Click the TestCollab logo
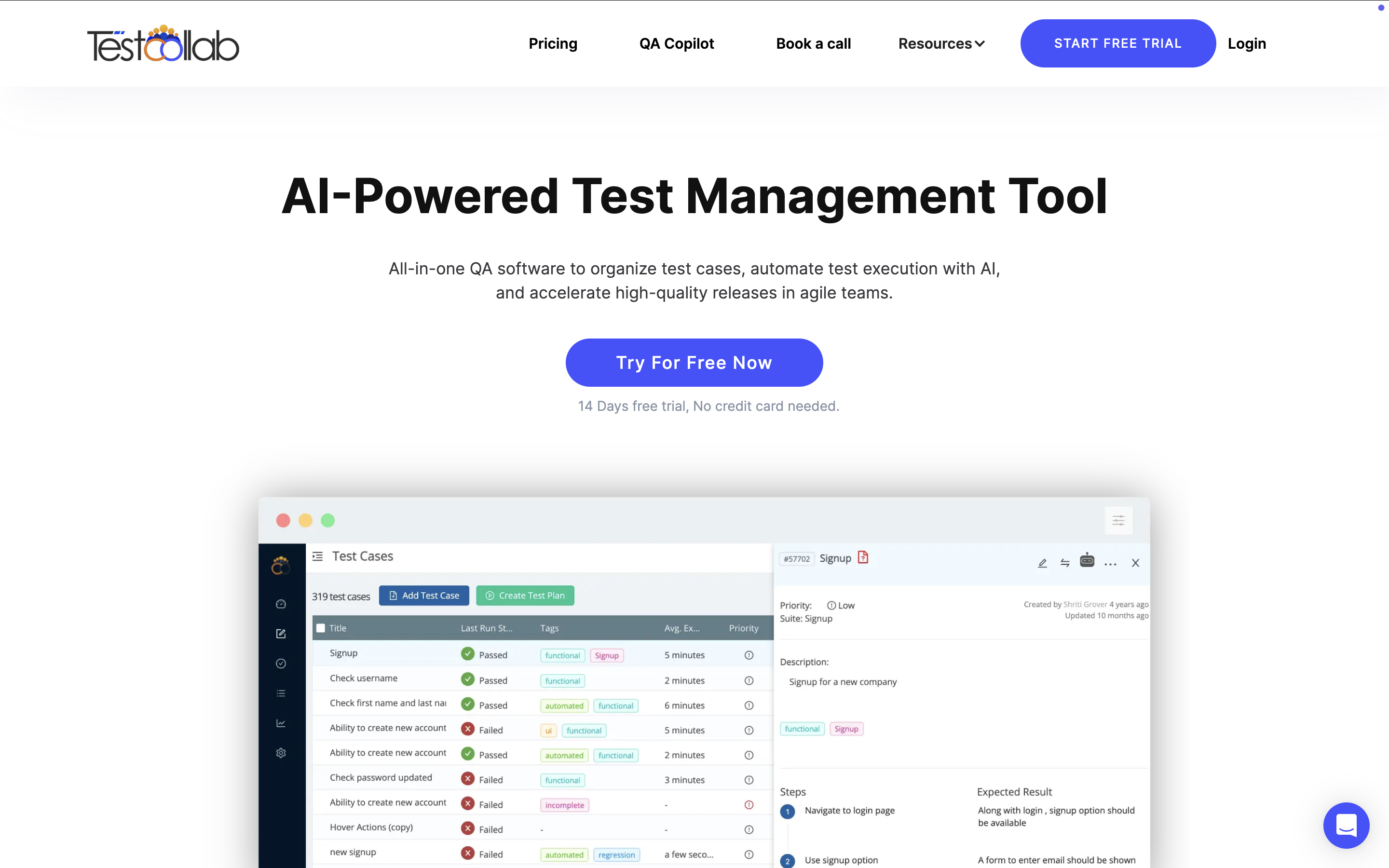This screenshot has width=1389, height=868. (163, 43)
